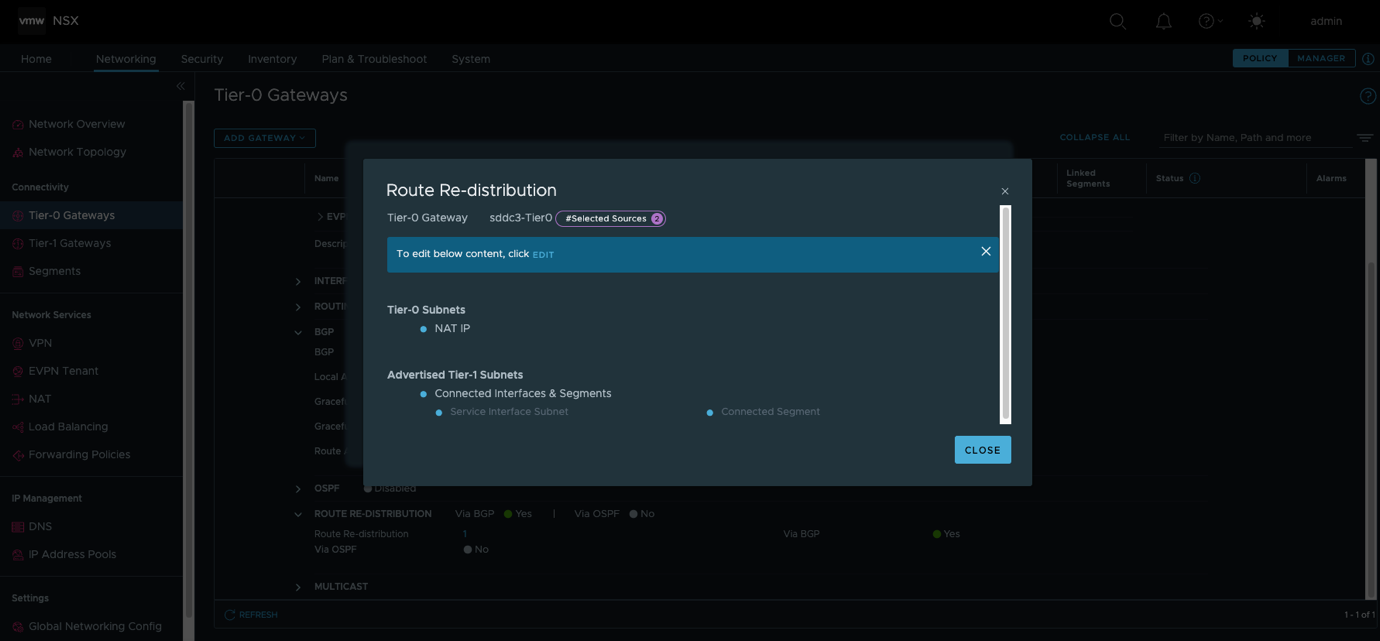Collapse the ROUTE RE-DISTRIBUTION section
Screen dimensions: 1380x641
pyautogui.click(x=298, y=514)
